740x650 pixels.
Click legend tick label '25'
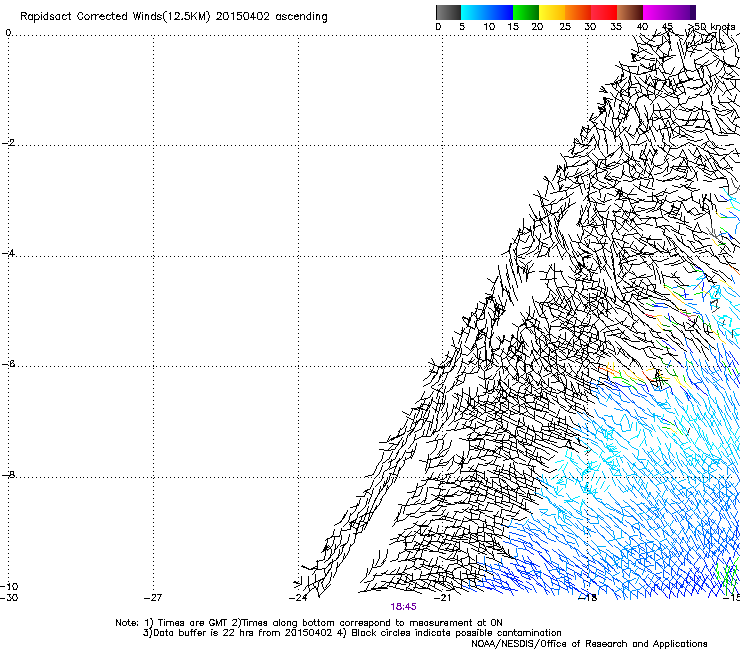coord(565,27)
